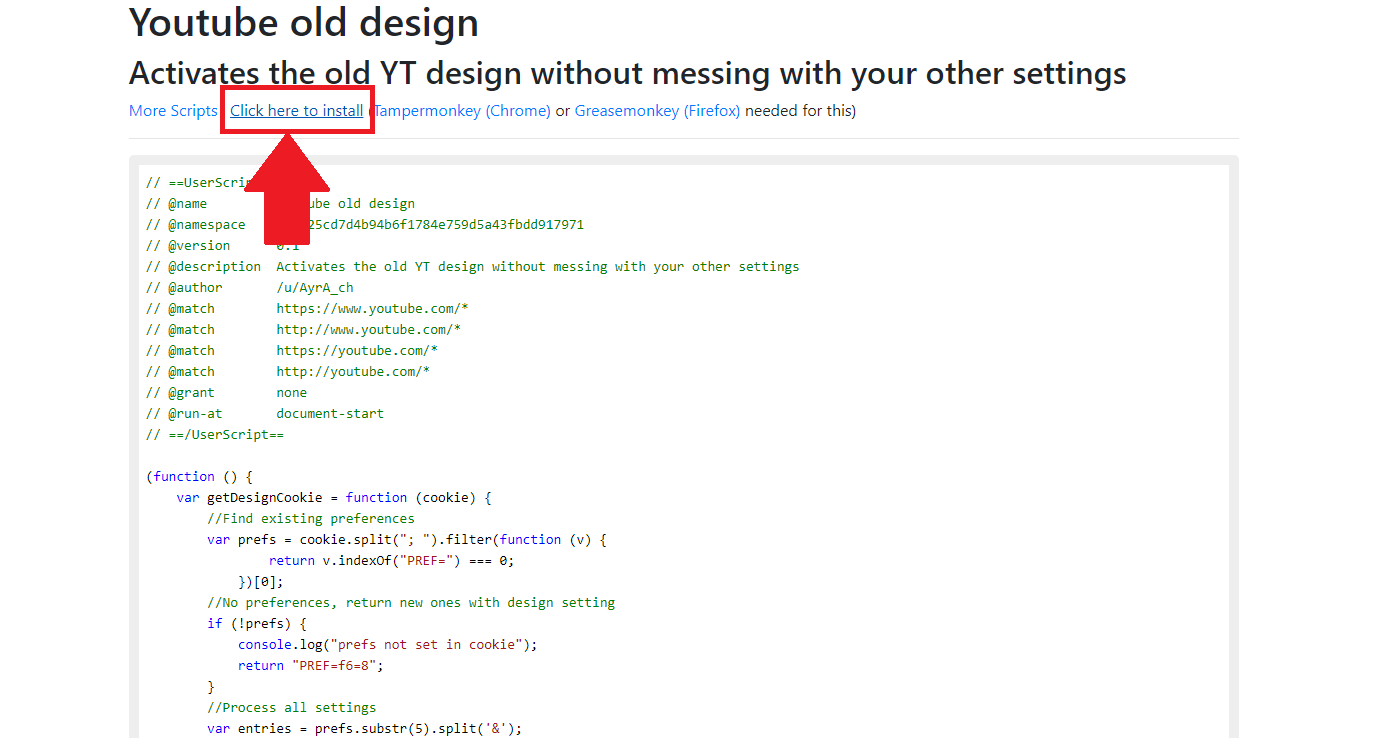The width and height of the screenshot is (1373, 738).
Task: Click the 'var entries = prefs.substr(5)' line
Action: click(365, 729)
